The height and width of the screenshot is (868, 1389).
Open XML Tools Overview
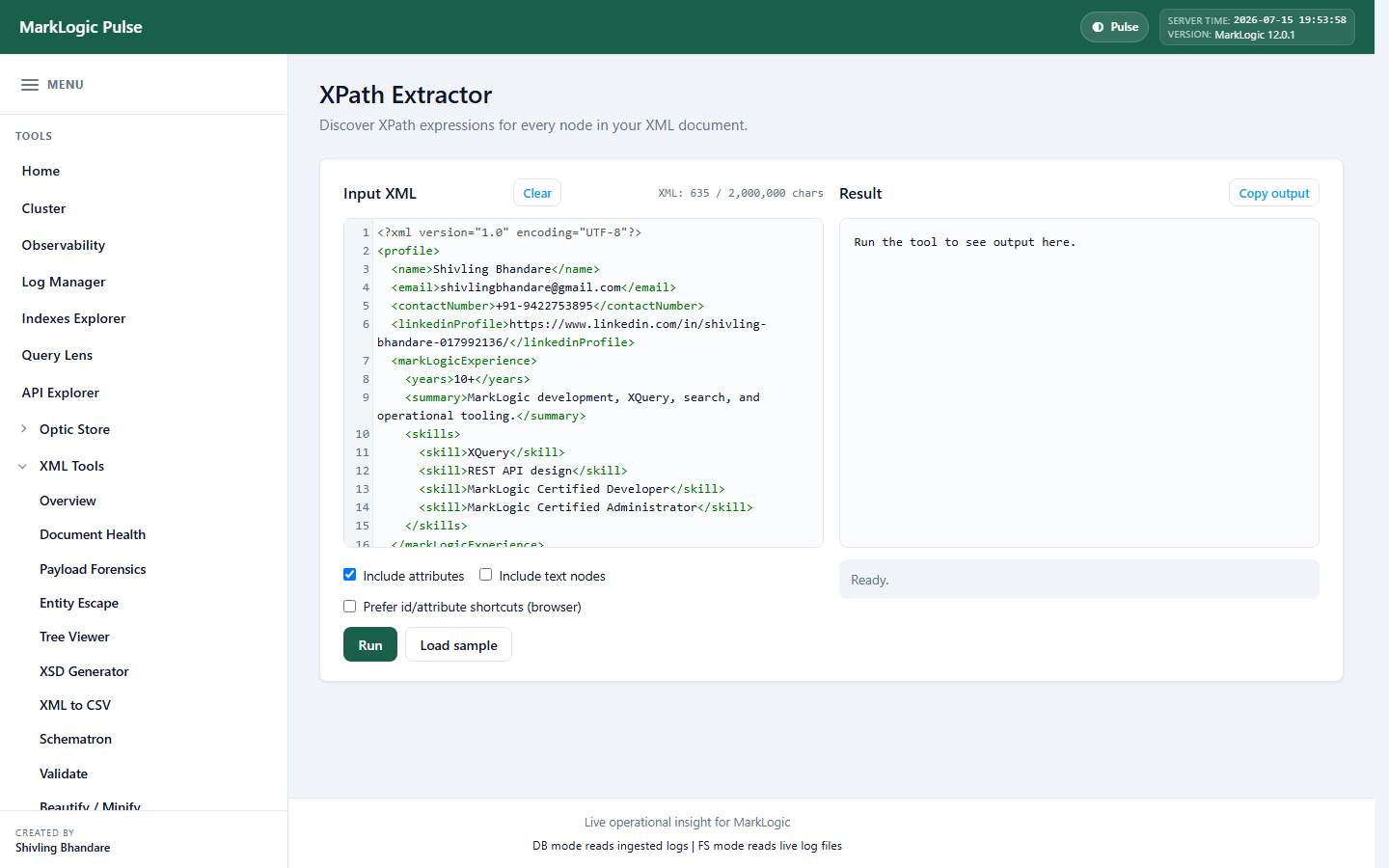coord(68,501)
